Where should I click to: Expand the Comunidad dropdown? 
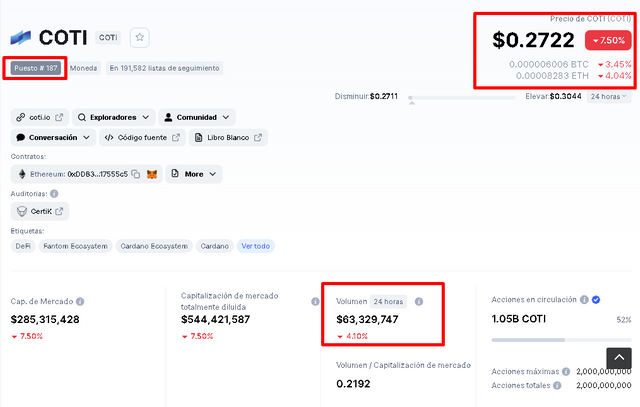click(197, 117)
